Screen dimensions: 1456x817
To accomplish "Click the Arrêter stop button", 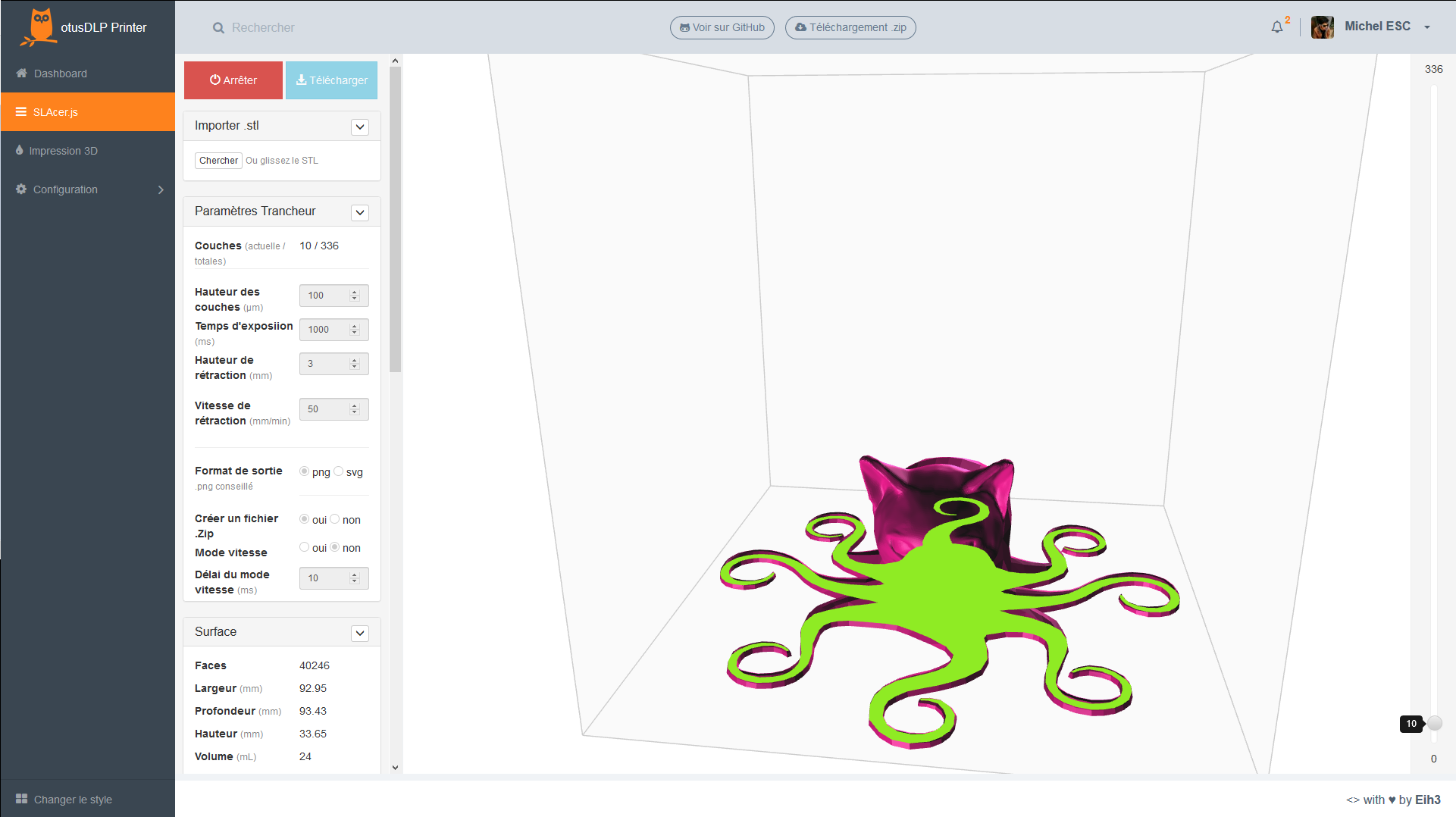I will (233, 80).
